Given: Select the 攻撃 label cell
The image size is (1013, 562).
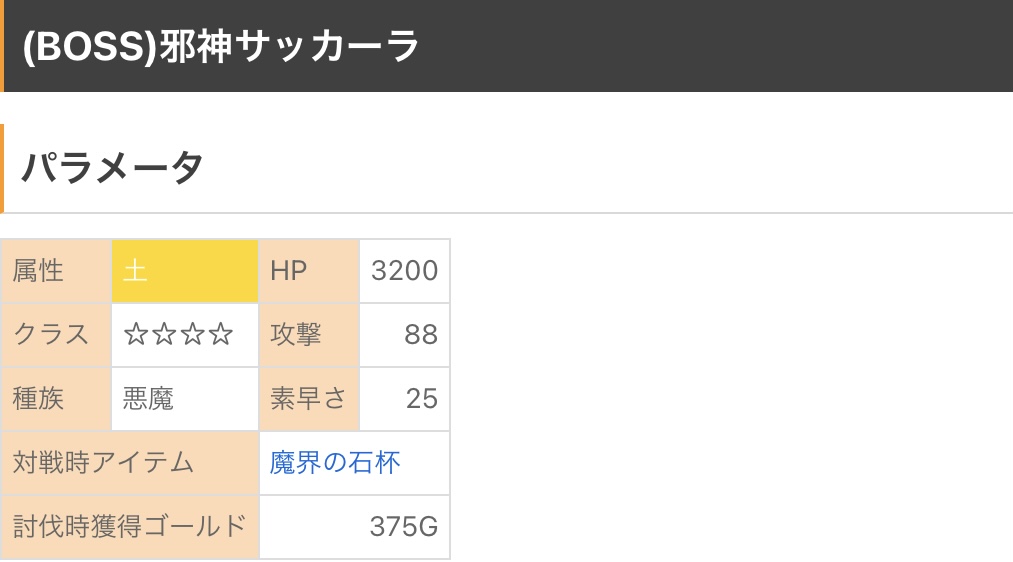Looking at the screenshot, I should click(x=308, y=335).
